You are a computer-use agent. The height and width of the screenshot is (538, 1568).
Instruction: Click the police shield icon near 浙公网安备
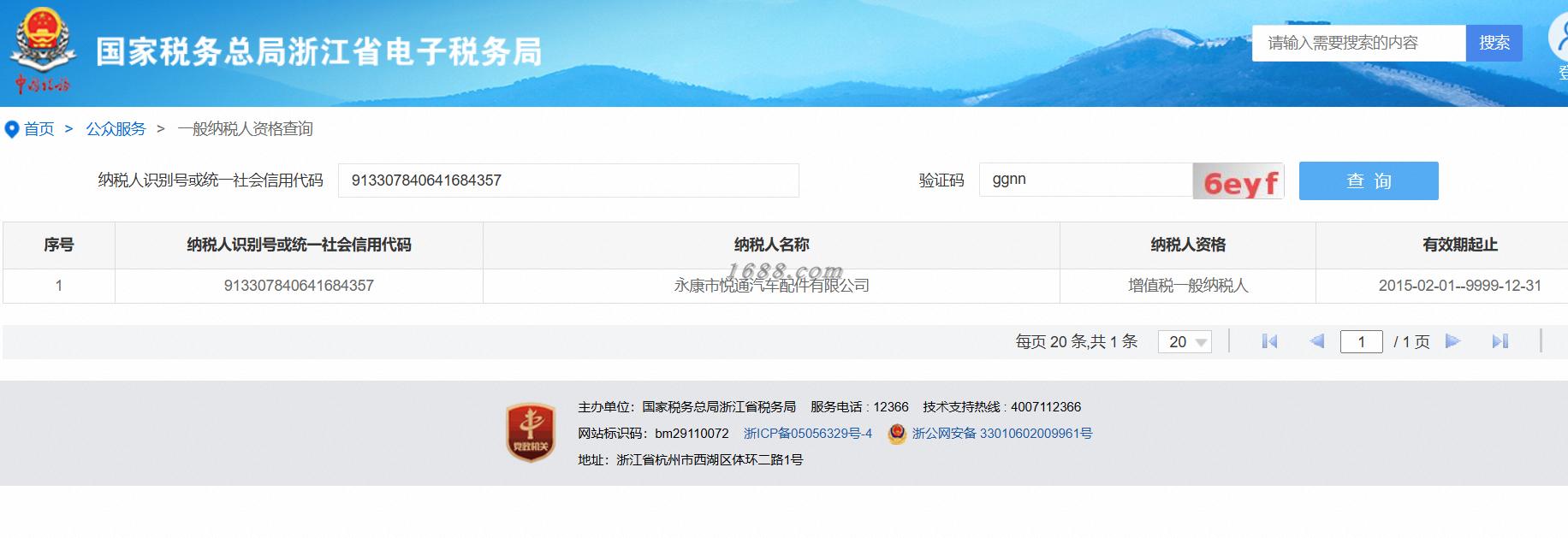(896, 434)
